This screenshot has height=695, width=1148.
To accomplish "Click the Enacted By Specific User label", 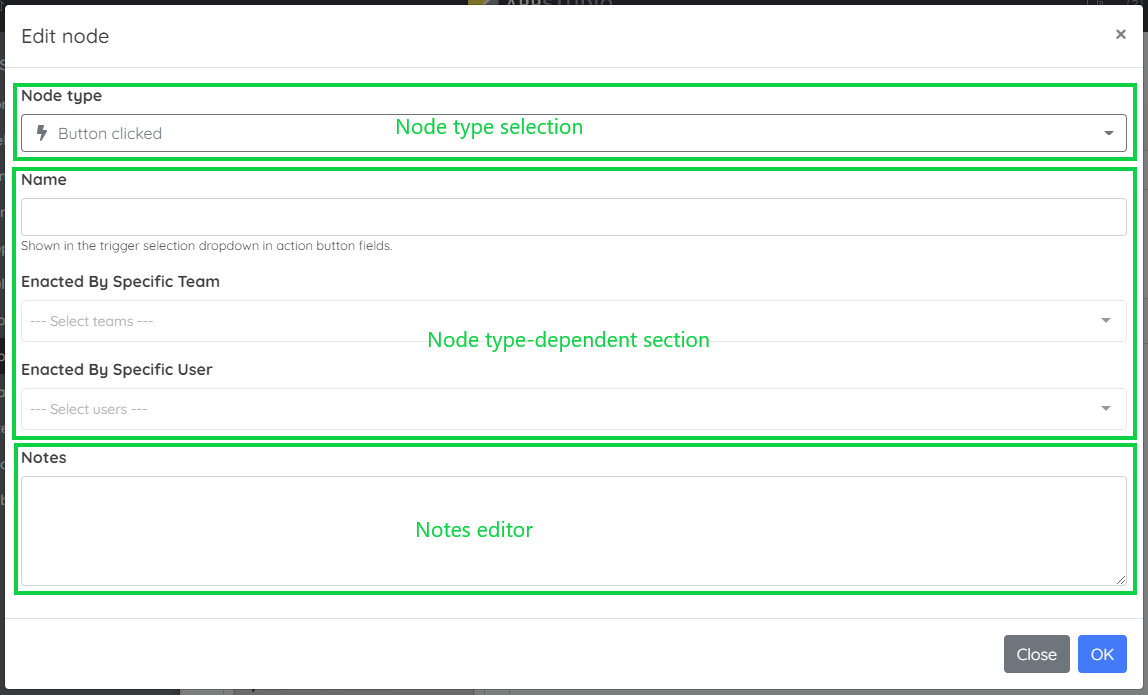I will point(116,369).
